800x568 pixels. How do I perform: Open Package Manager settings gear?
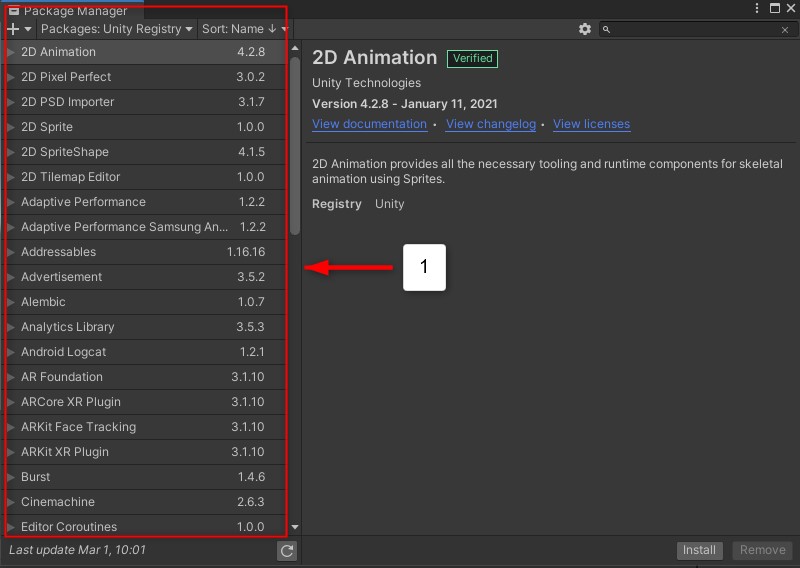click(585, 29)
